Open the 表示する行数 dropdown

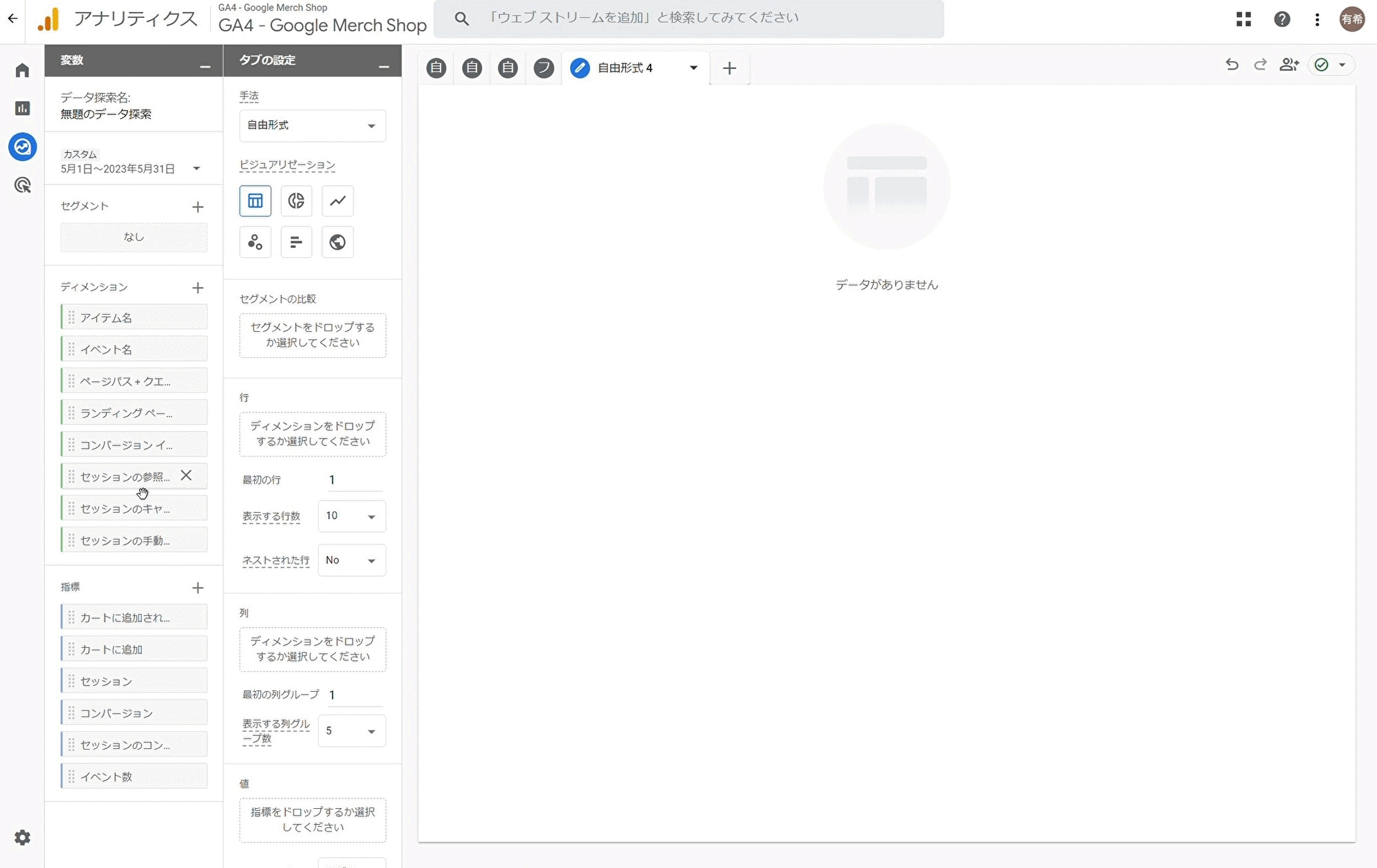351,516
